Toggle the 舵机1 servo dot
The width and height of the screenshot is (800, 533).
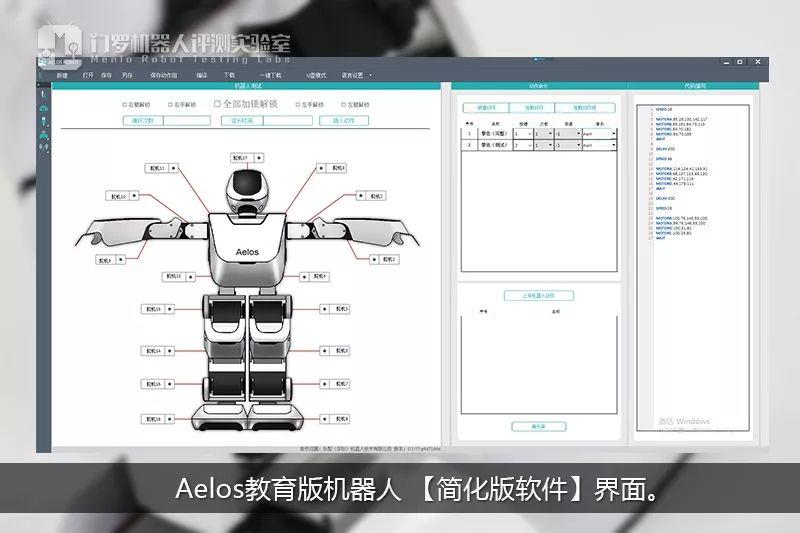coord(321,168)
